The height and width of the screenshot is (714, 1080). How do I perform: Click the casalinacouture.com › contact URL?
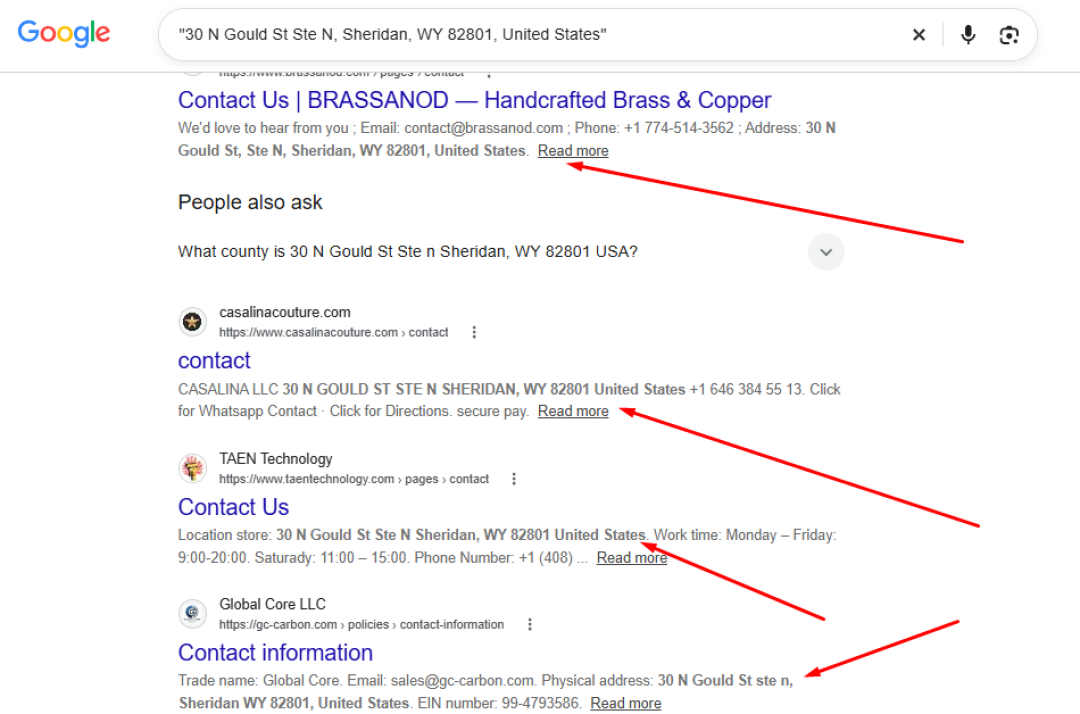(333, 333)
